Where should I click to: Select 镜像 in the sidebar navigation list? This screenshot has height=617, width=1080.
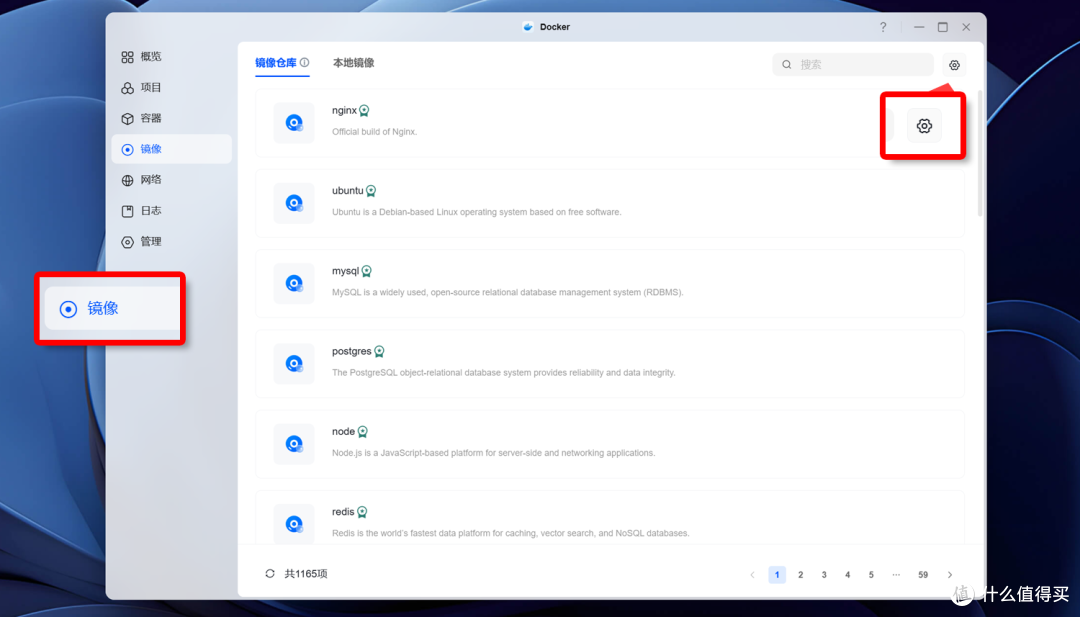coord(171,149)
